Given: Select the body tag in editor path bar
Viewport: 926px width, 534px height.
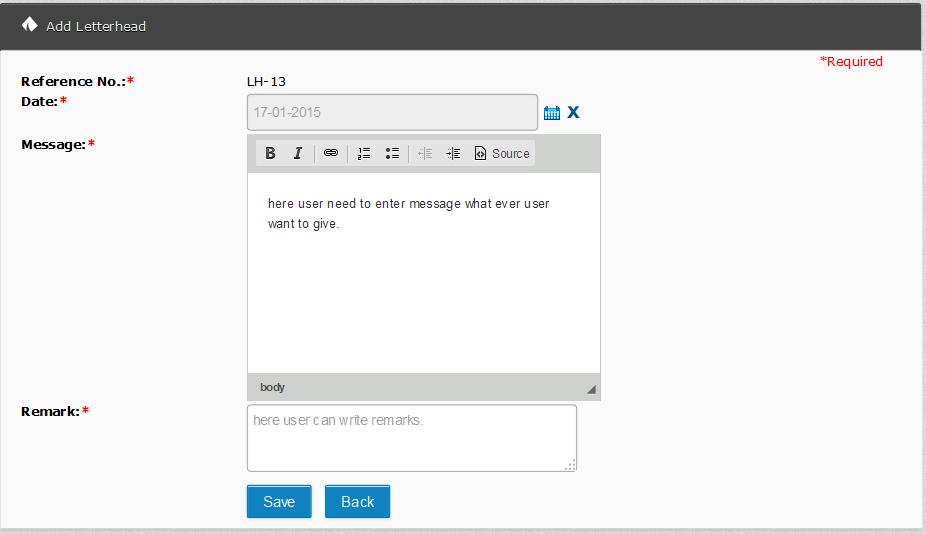Looking at the screenshot, I should coord(272,387).
